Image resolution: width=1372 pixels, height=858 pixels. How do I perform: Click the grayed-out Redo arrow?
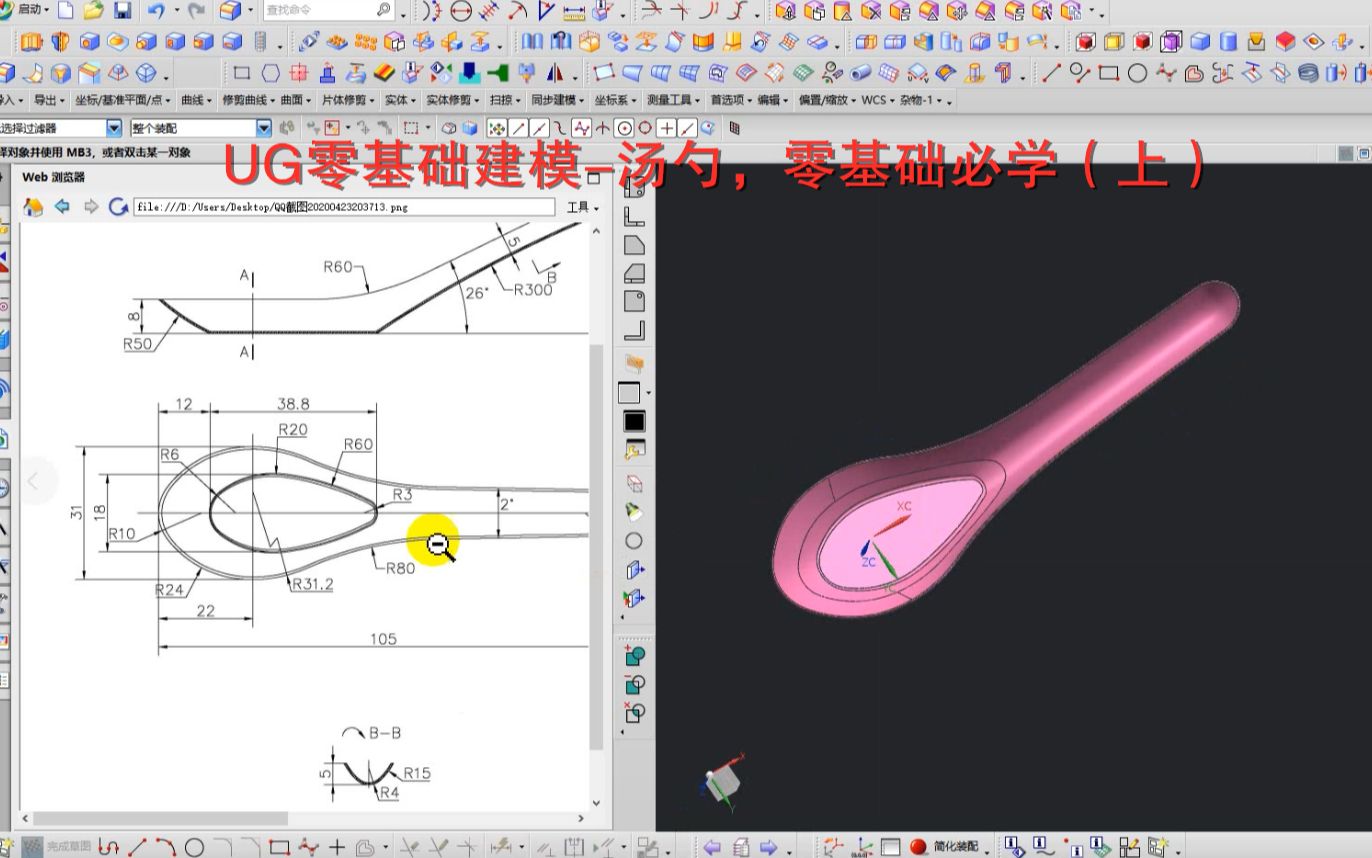point(196,11)
